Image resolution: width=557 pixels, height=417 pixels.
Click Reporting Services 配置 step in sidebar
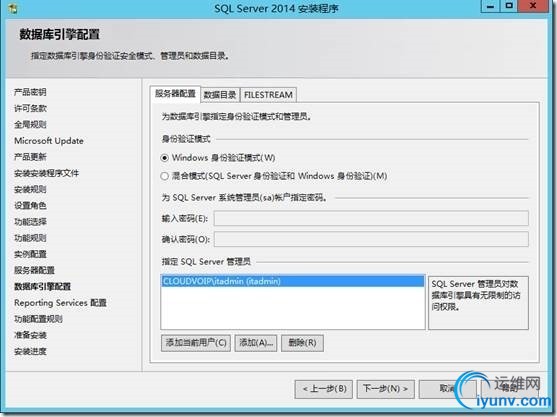coord(60,303)
